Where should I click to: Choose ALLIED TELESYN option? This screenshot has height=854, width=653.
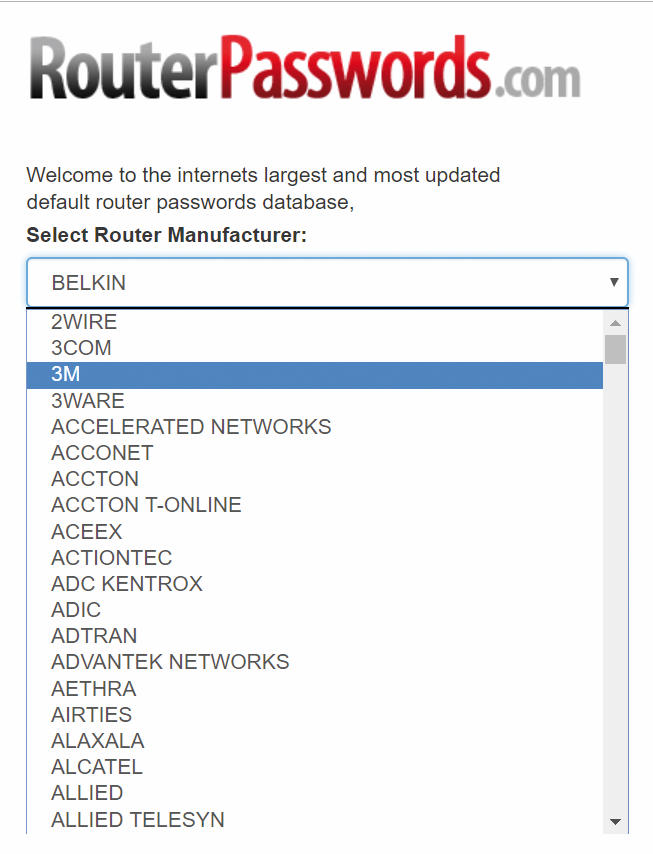pos(315,820)
